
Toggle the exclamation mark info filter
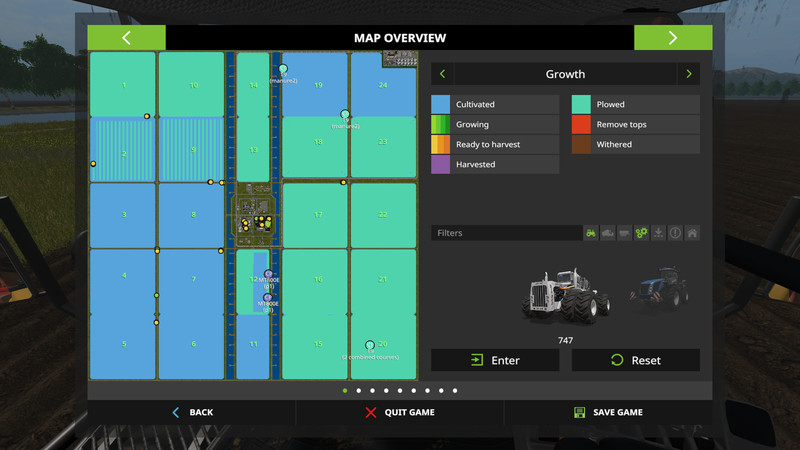675,233
